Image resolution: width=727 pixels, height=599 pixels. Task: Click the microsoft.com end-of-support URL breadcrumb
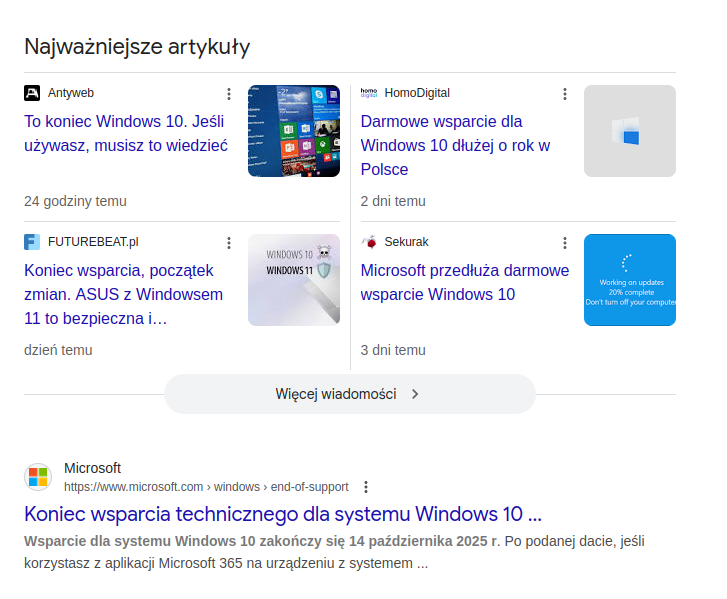point(206,487)
